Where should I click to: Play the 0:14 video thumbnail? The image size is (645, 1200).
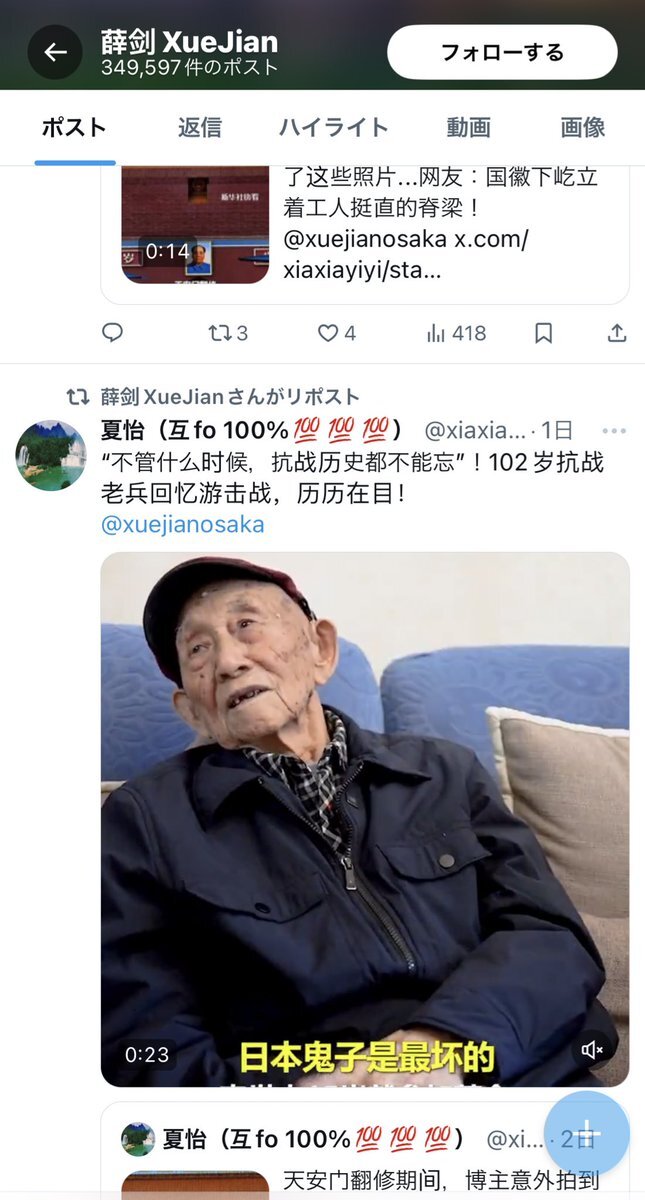195,225
